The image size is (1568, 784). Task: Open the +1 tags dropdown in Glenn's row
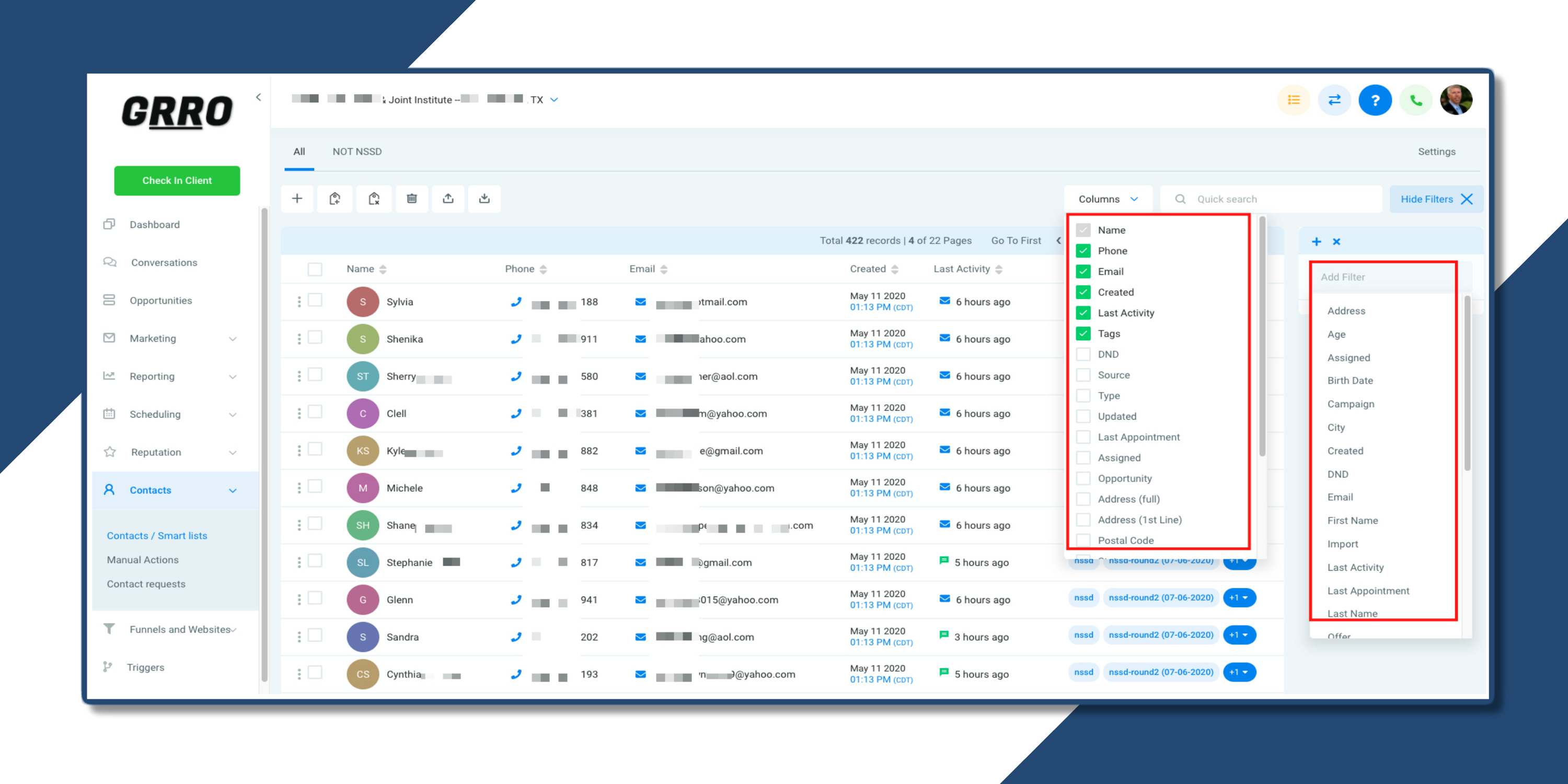(x=1239, y=598)
